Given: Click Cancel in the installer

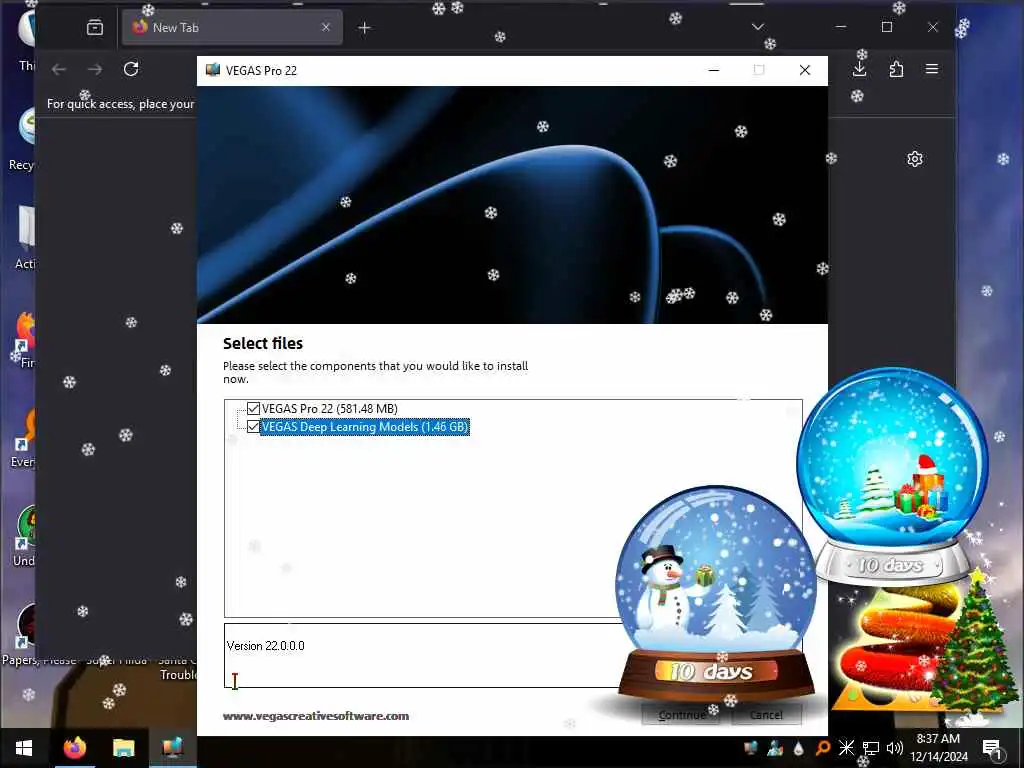Looking at the screenshot, I should (x=766, y=714).
